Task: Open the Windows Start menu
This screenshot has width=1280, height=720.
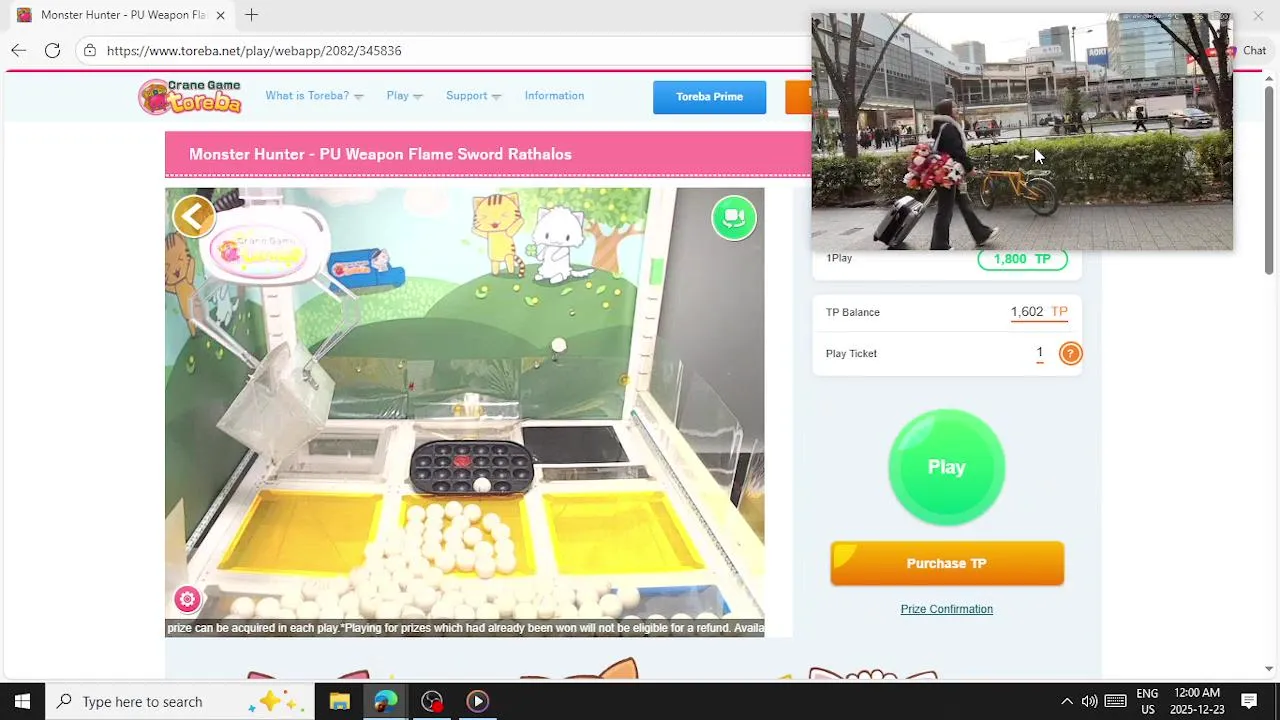Action: (22, 701)
